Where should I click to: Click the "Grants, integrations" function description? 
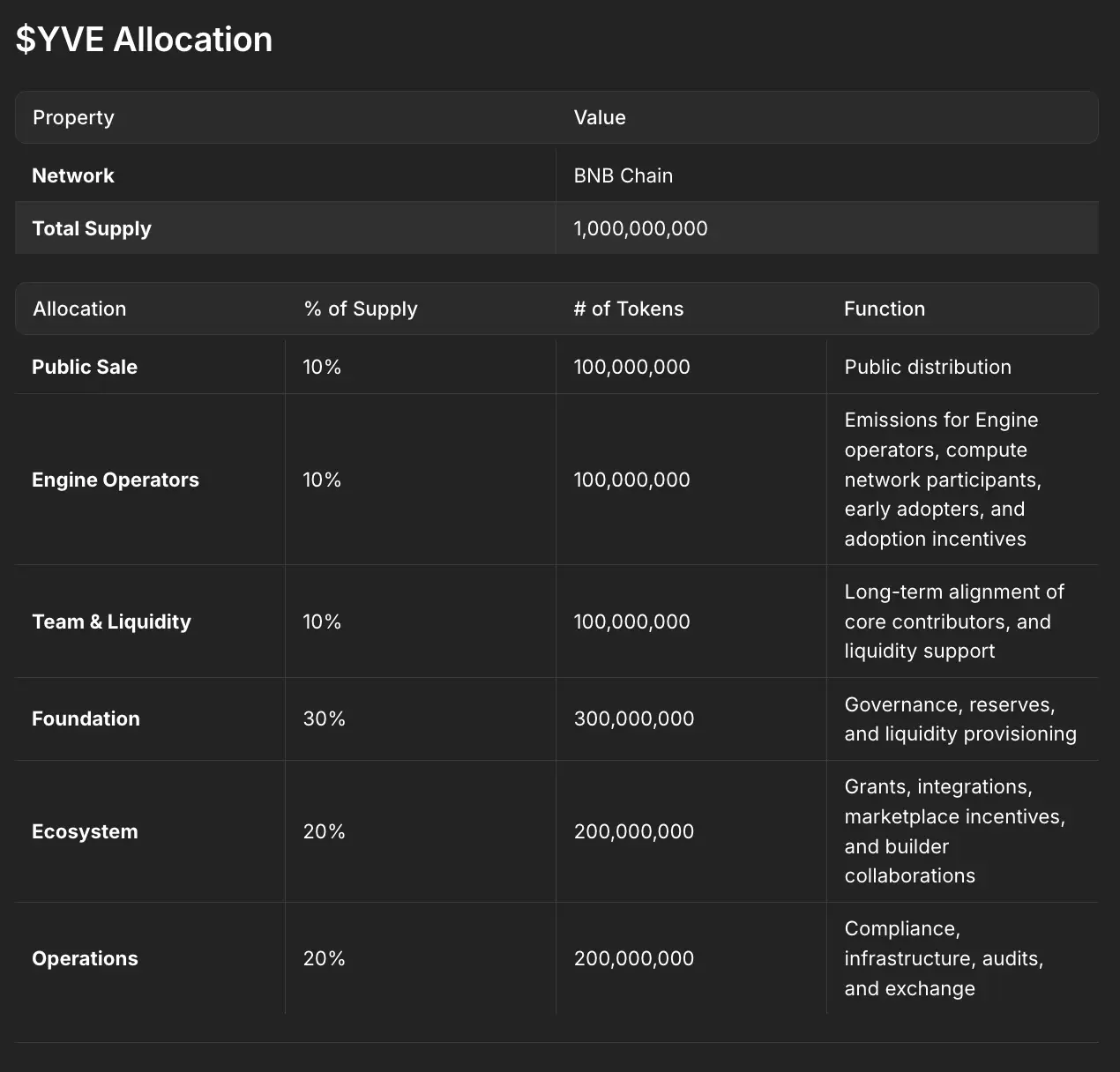(955, 831)
